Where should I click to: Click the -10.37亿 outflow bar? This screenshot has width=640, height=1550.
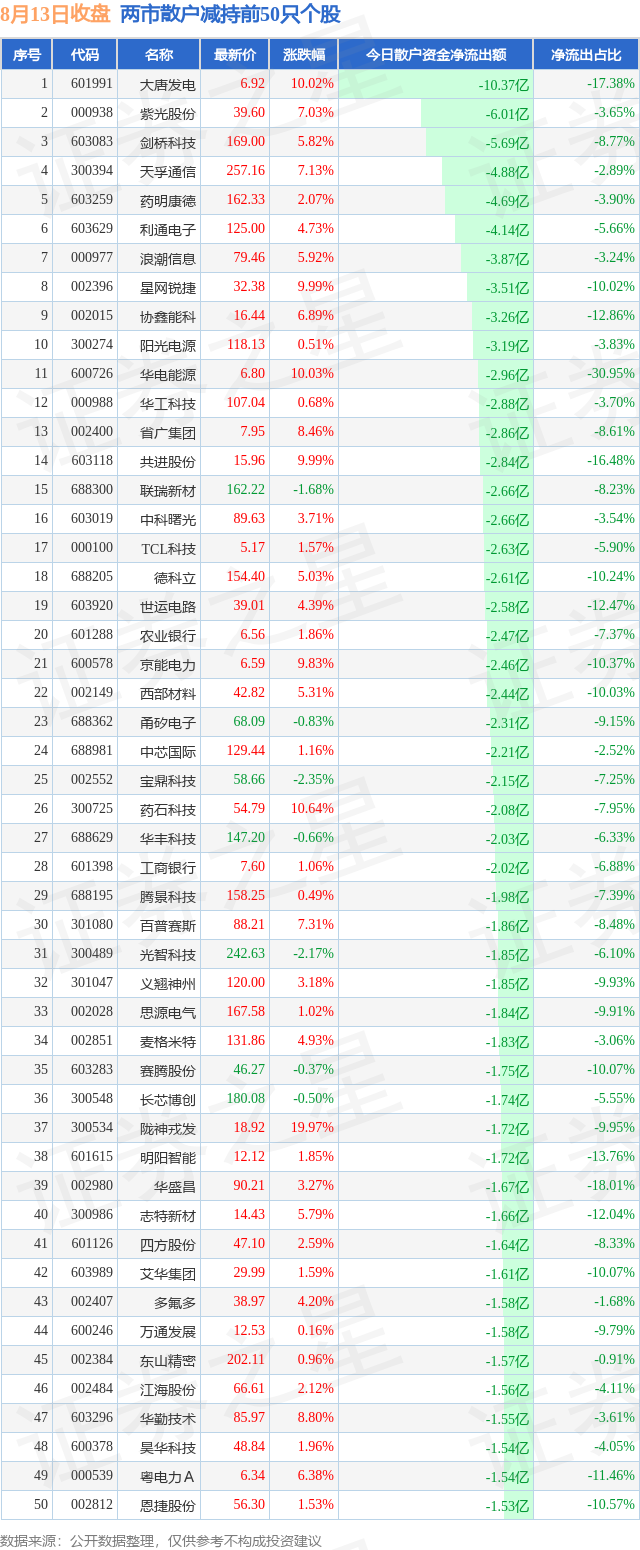(x=435, y=84)
